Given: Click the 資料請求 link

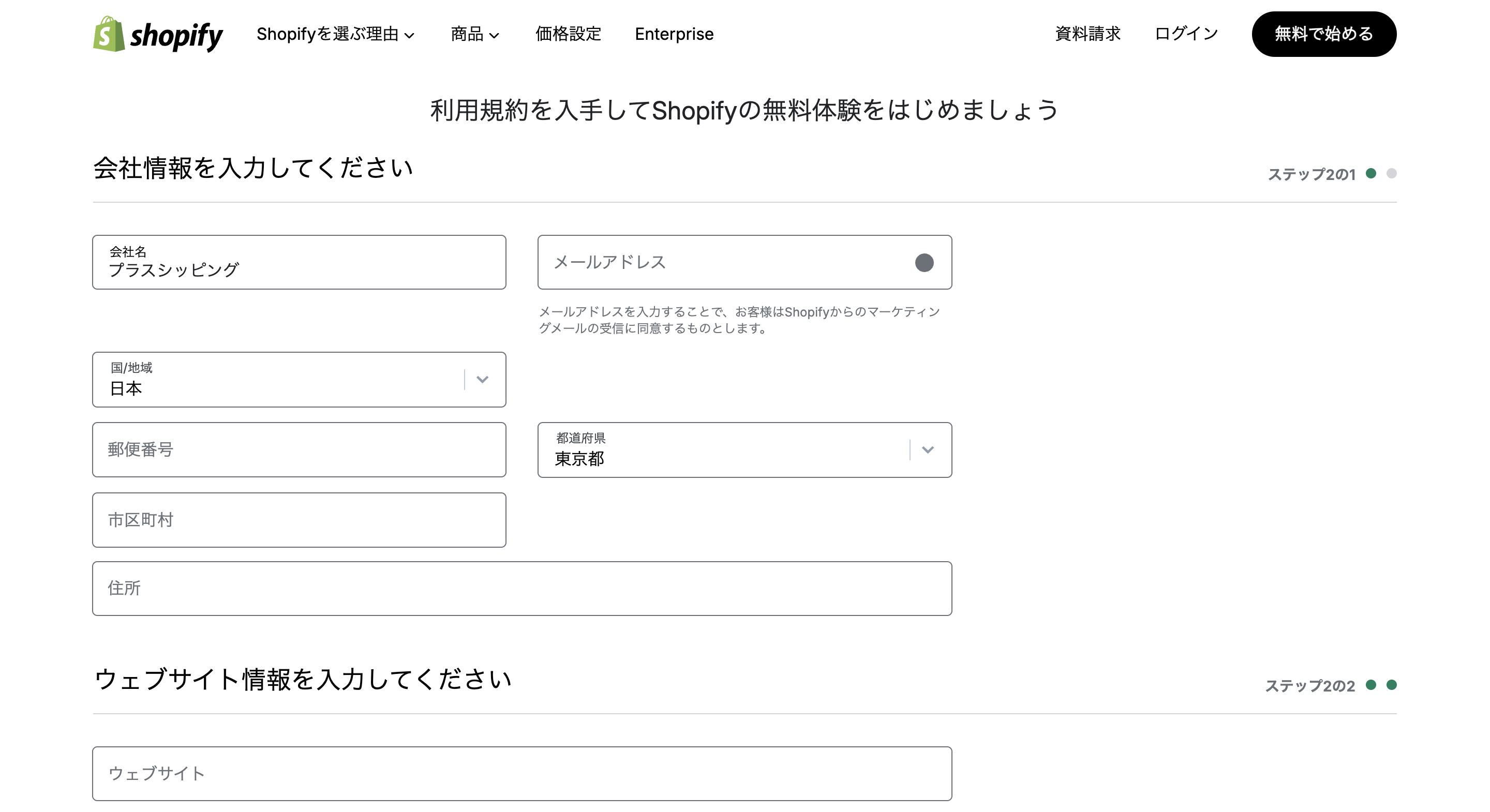Looking at the screenshot, I should coord(1089,35).
